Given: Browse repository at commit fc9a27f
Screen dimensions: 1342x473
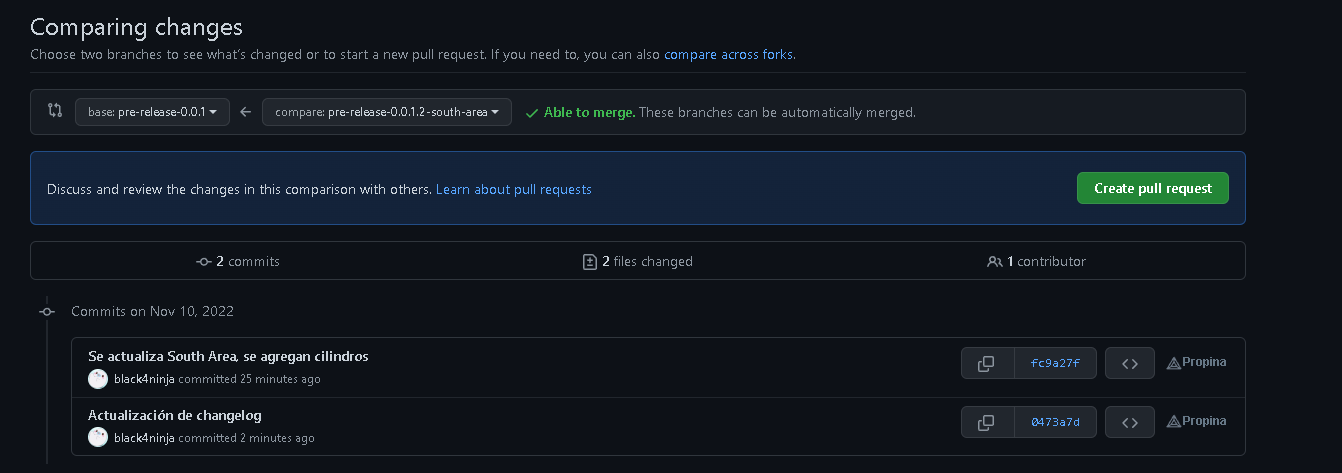Looking at the screenshot, I should [1130, 363].
